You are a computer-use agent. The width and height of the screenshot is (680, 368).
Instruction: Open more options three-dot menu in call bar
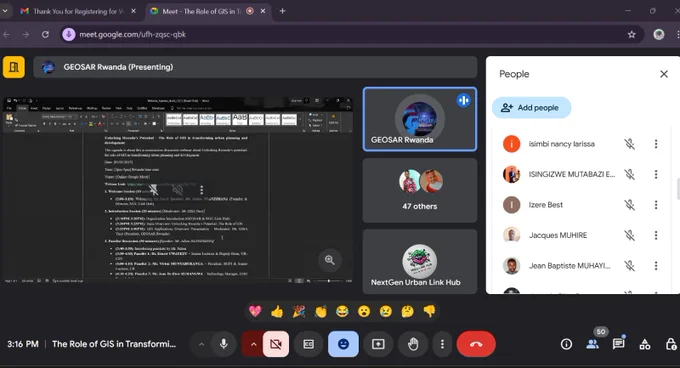442,344
